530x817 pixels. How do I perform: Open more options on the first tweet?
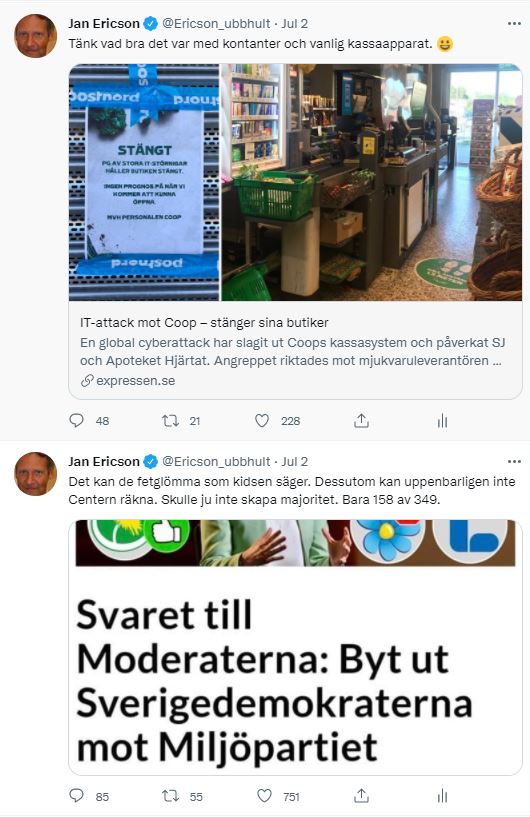pyautogui.click(x=514, y=23)
